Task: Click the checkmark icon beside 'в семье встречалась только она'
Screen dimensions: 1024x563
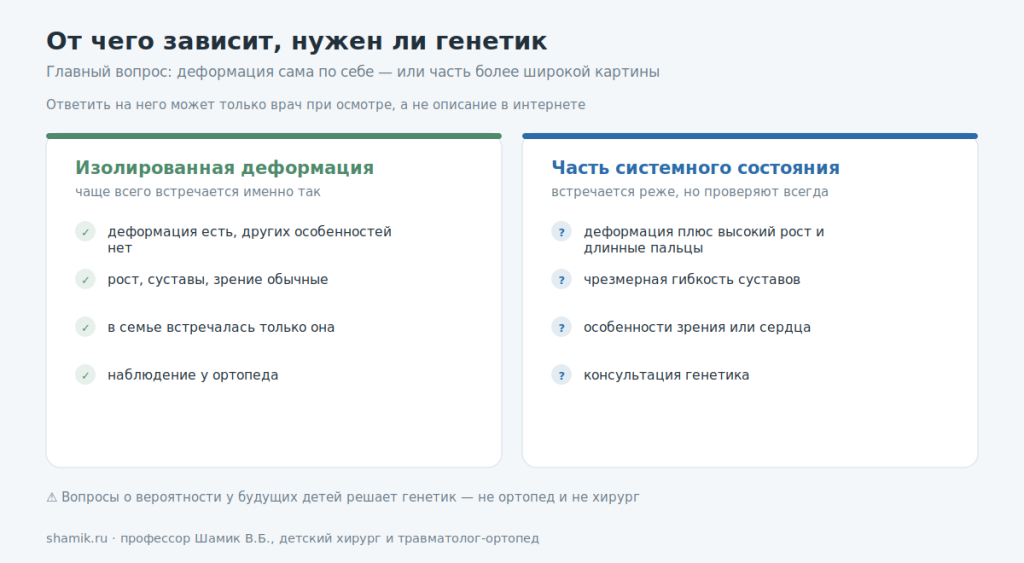Action: (85, 327)
